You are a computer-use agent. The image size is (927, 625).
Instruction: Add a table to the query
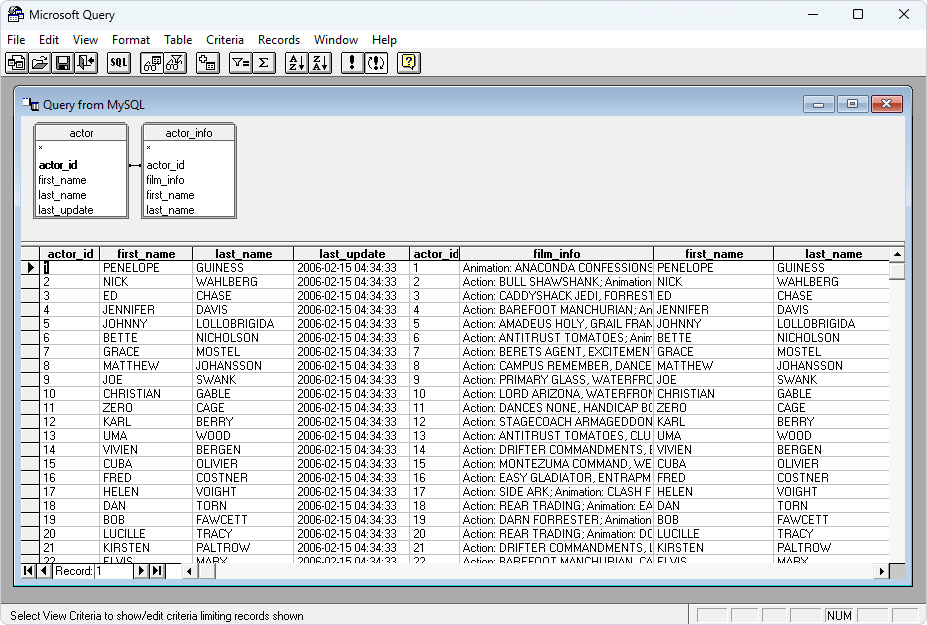click(207, 63)
